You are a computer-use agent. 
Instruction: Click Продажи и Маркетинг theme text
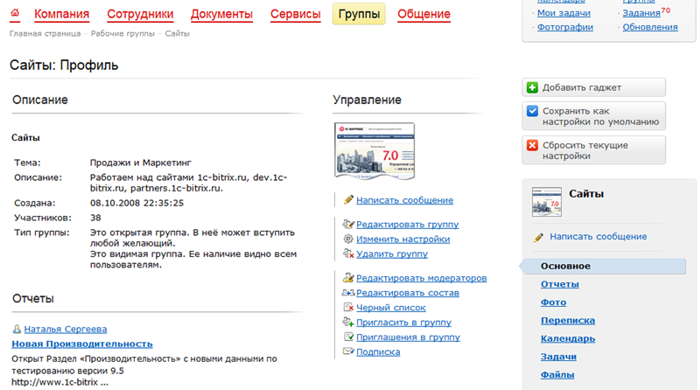tap(141, 162)
